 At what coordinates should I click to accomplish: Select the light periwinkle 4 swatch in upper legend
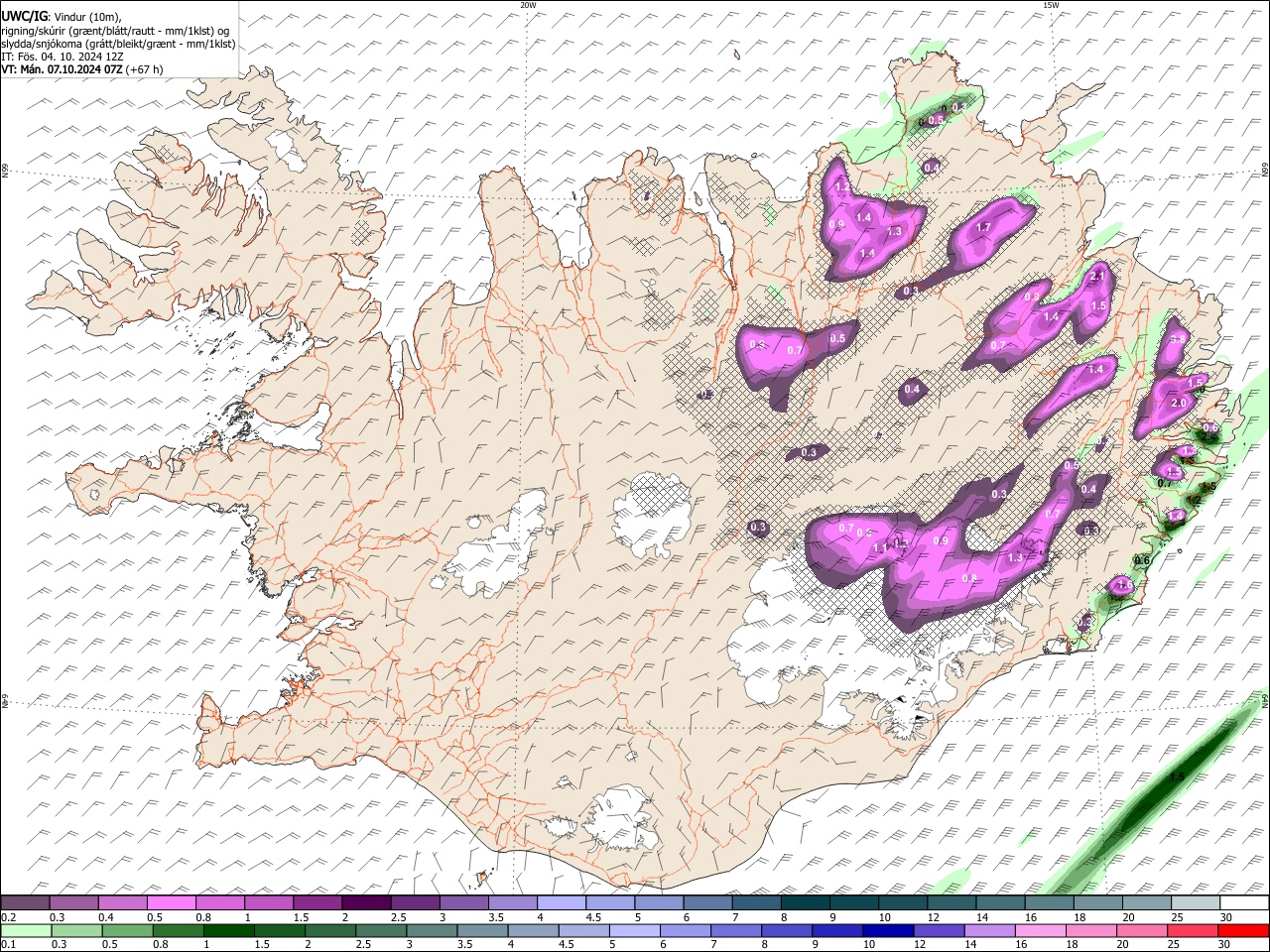click(x=562, y=903)
